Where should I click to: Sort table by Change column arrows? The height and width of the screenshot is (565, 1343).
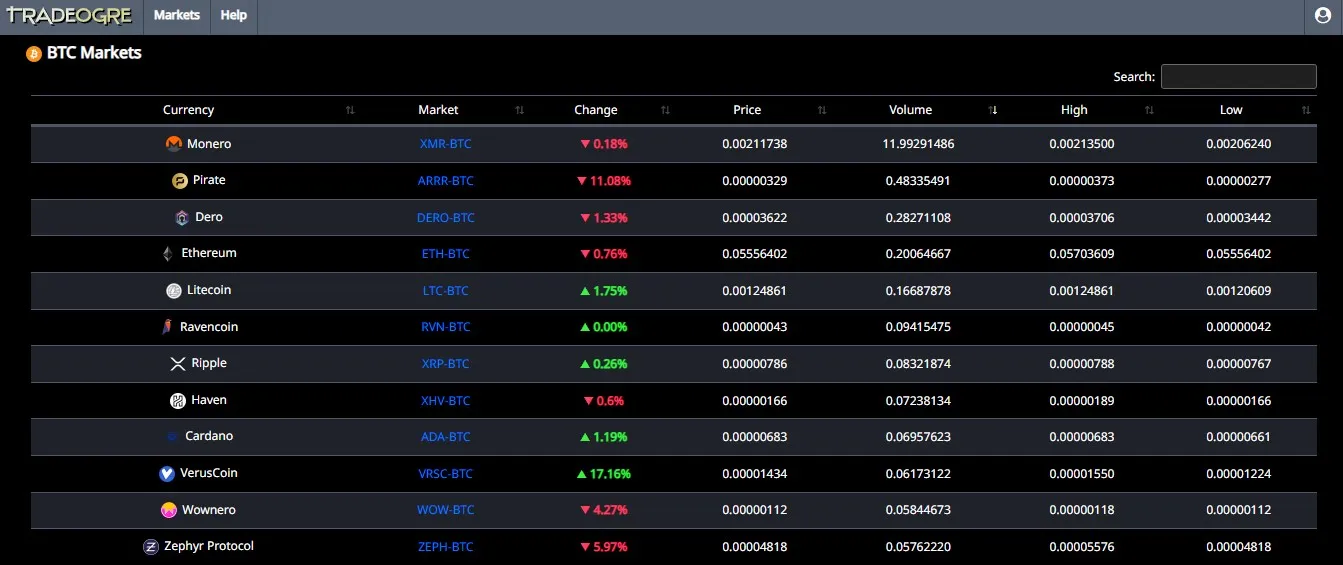[666, 110]
